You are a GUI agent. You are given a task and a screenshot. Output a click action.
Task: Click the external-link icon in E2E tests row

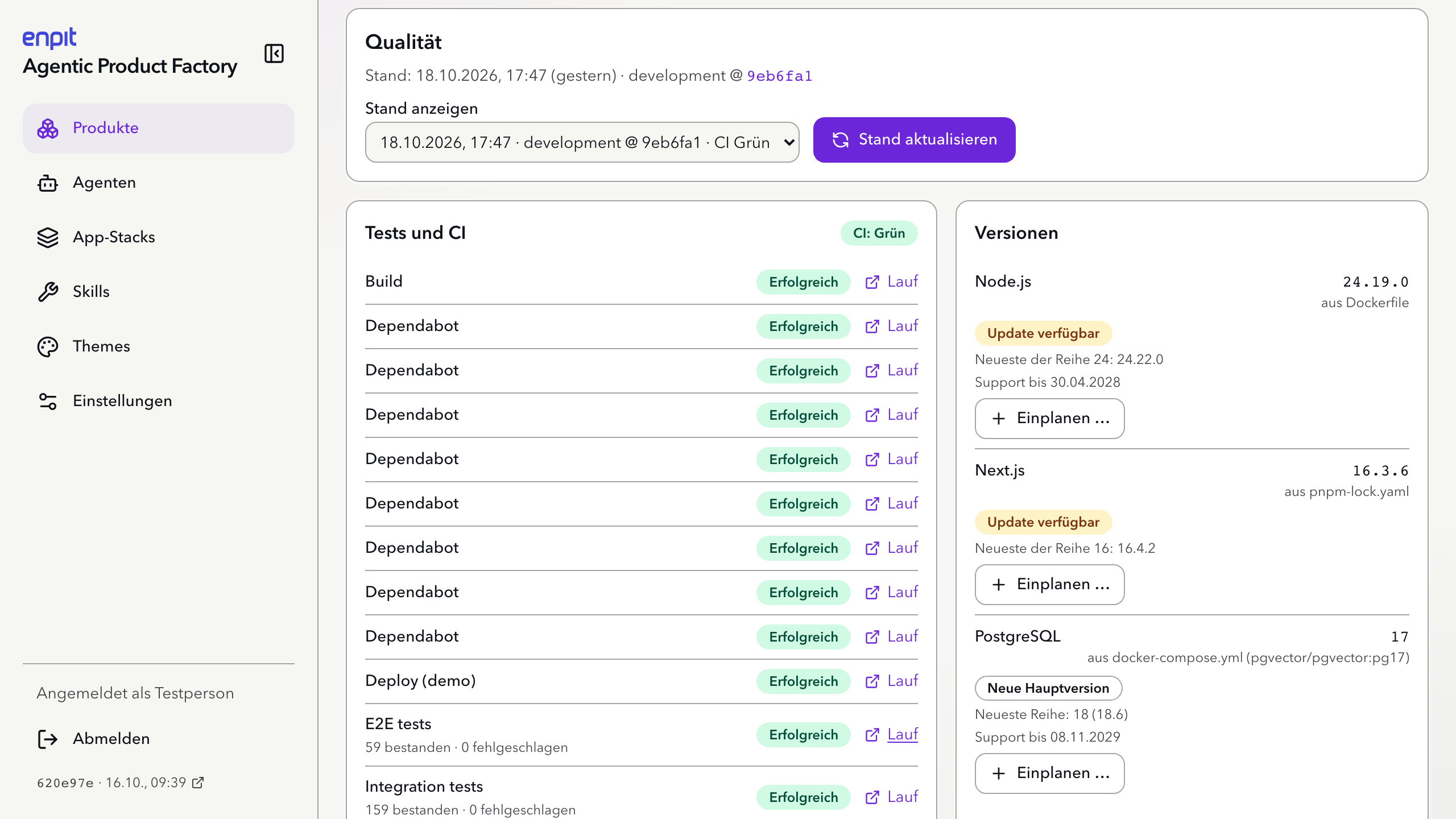point(872,735)
